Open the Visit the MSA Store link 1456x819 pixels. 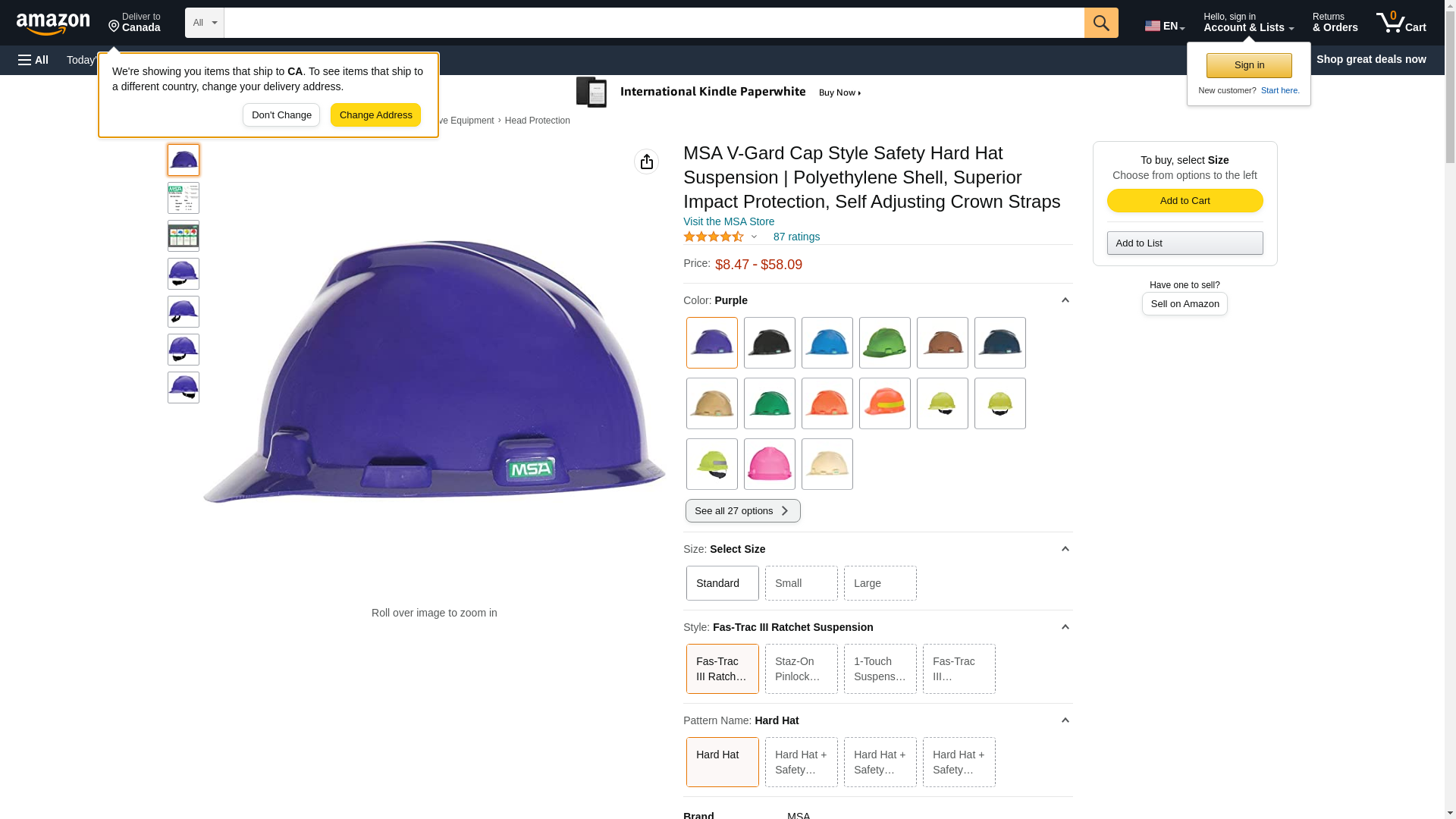tap(729, 221)
